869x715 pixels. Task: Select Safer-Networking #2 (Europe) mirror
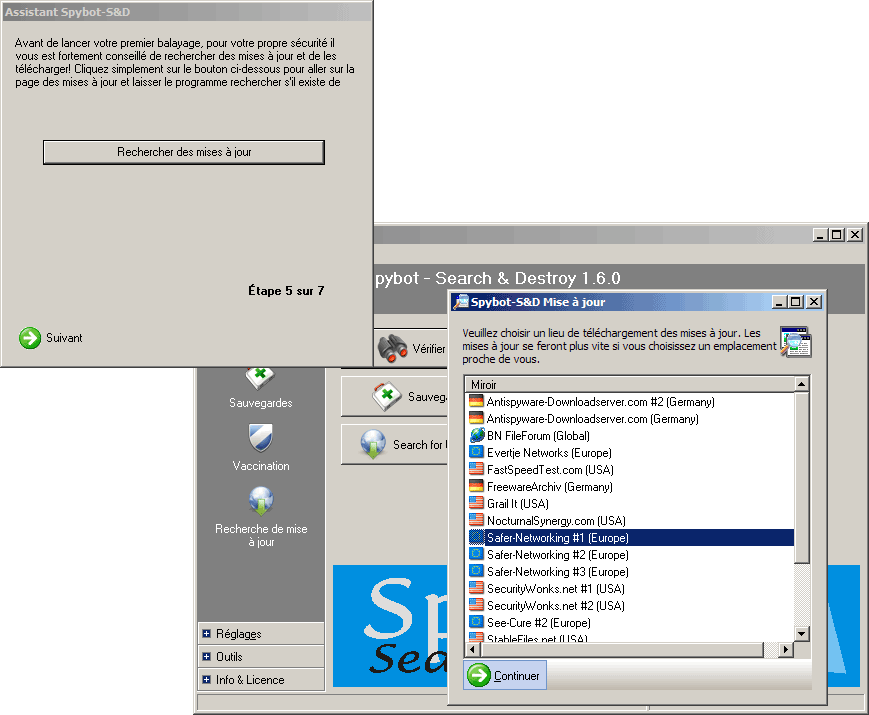click(557, 554)
